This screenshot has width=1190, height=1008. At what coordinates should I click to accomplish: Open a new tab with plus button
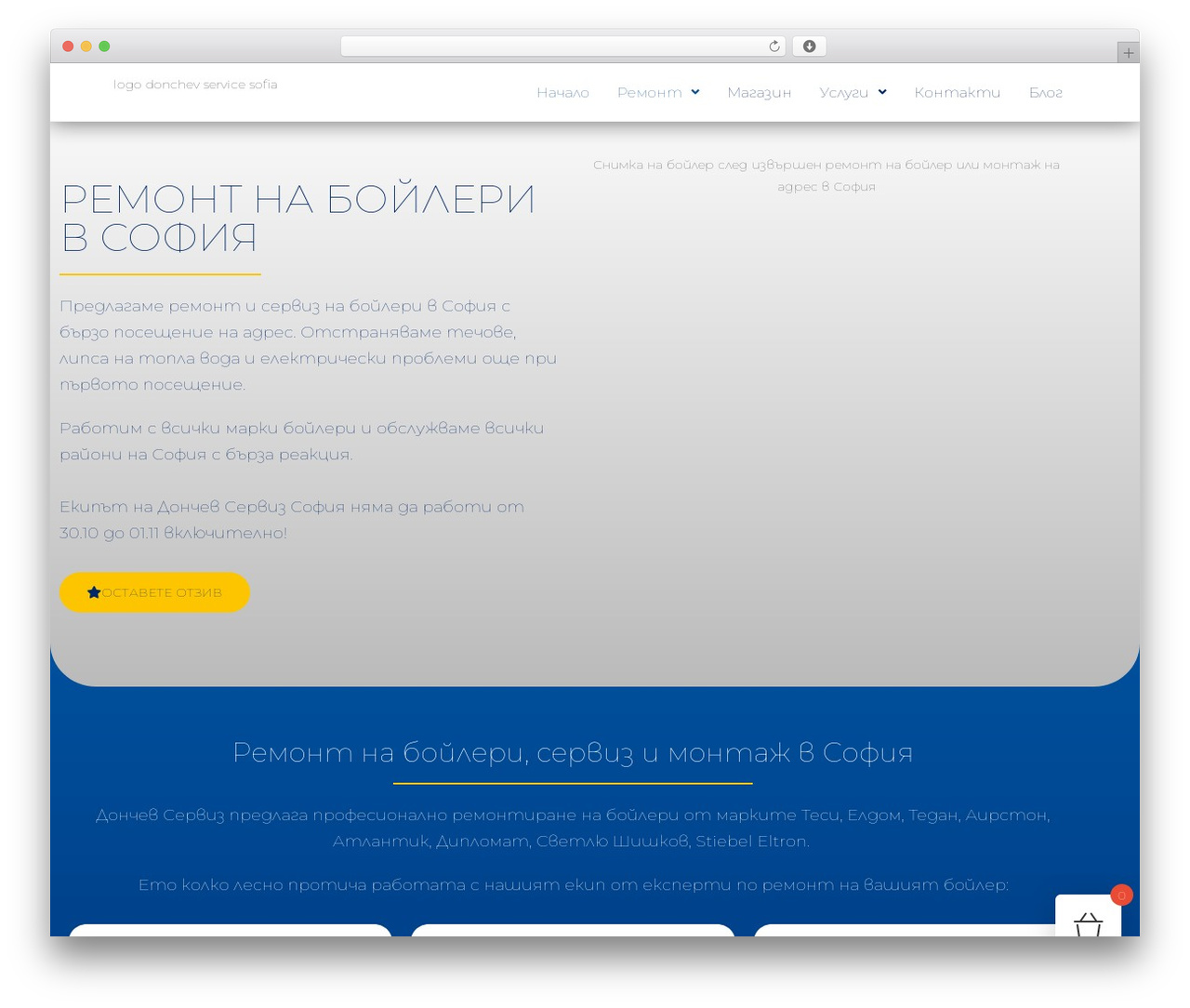1129,53
